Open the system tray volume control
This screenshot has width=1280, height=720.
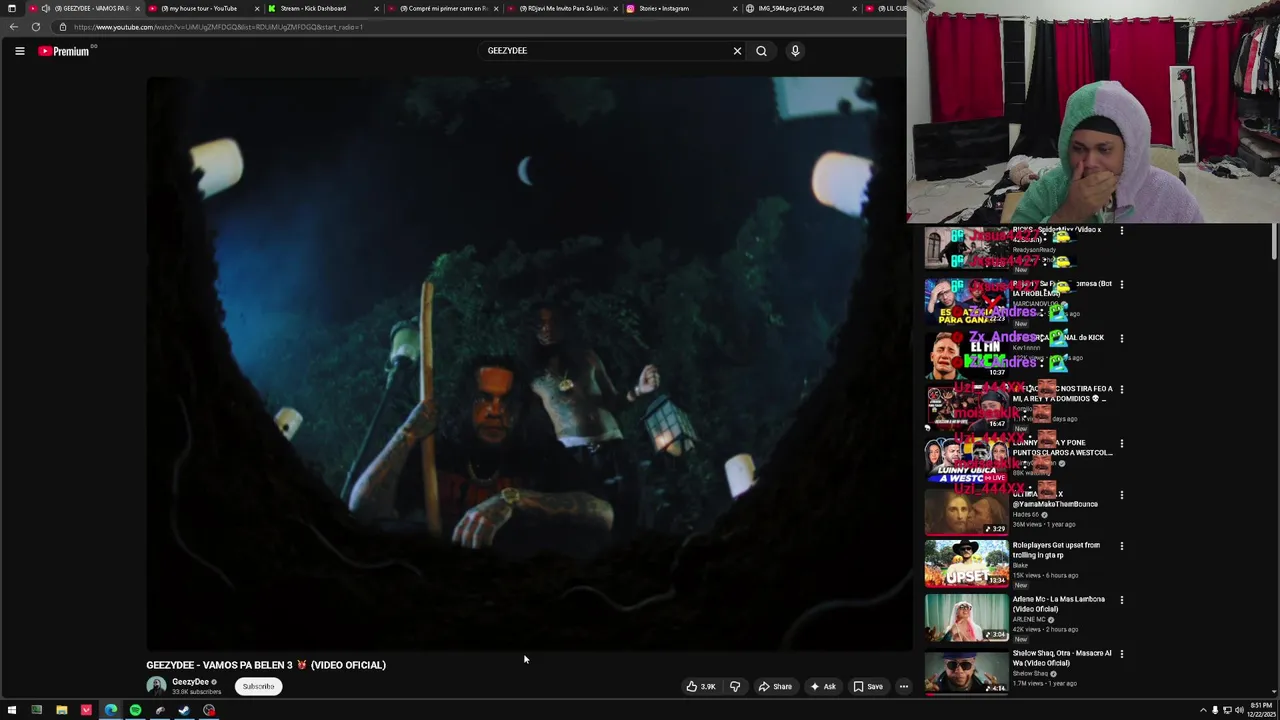tap(1239, 710)
